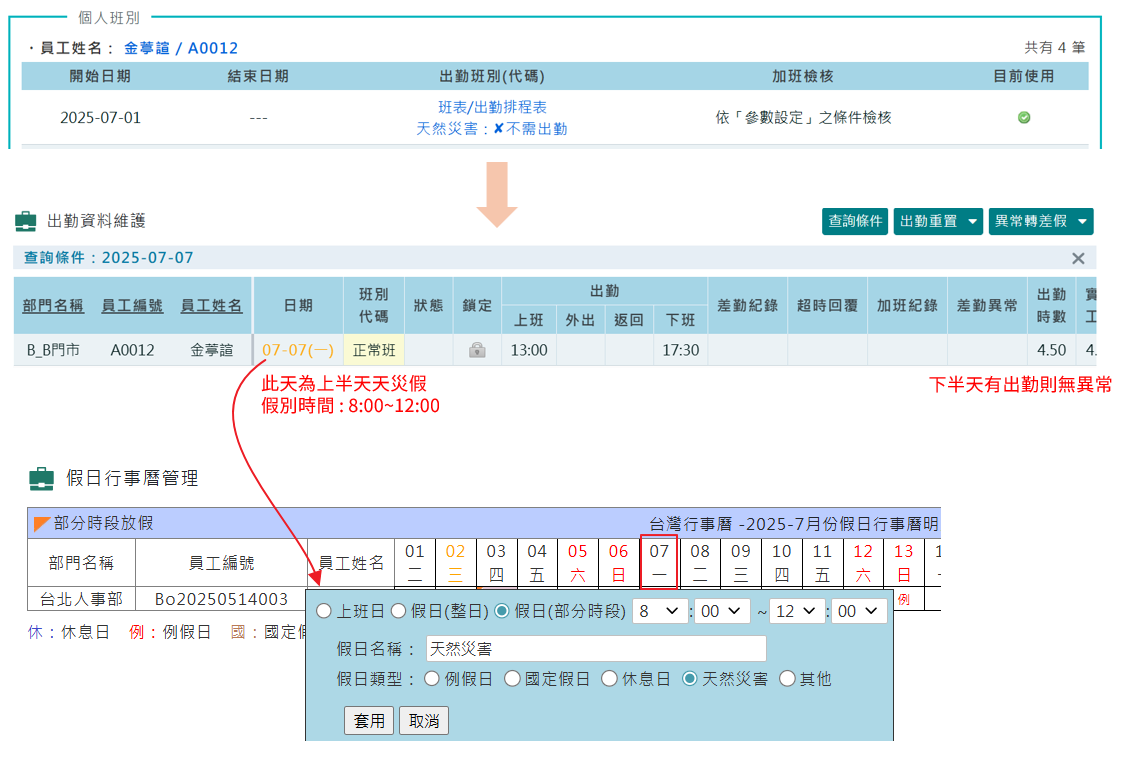Screen dimensions: 1133x763
Task: Click the green checkmark under 目前使用
Action: coord(1024,117)
